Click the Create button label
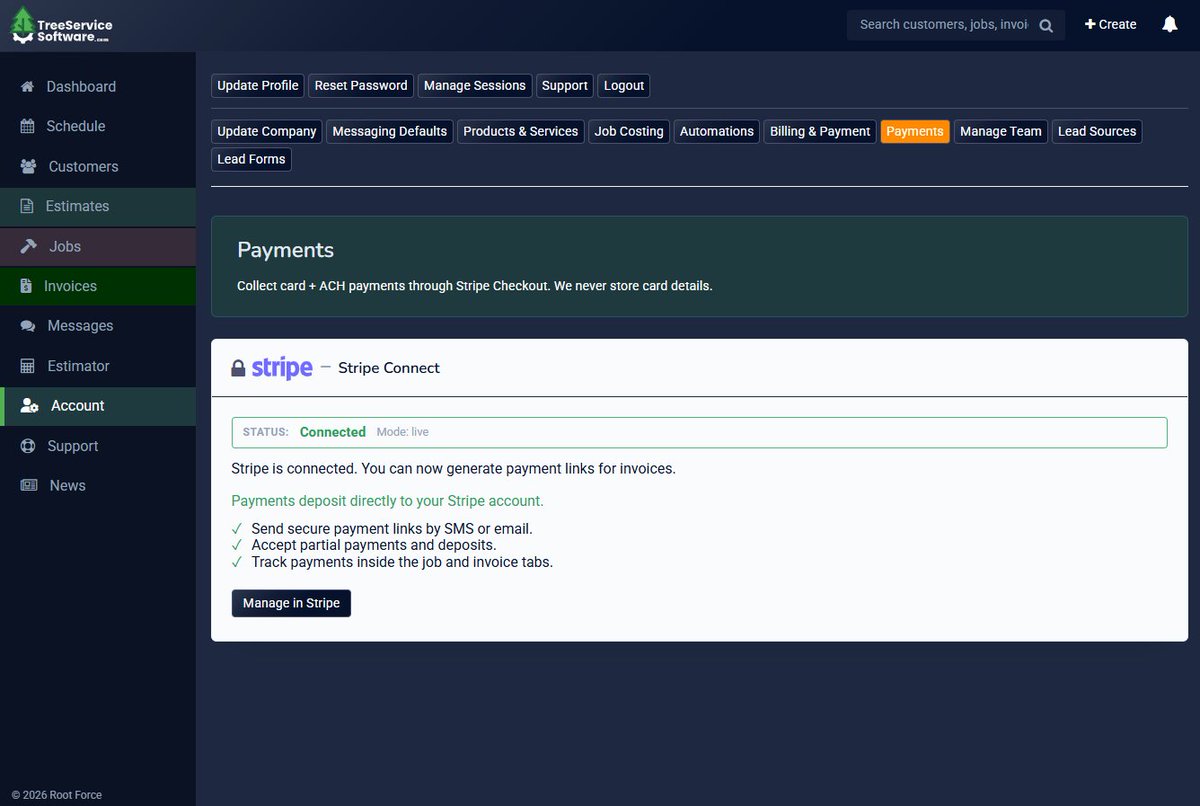The image size is (1200, 806). click(1118, 25)
